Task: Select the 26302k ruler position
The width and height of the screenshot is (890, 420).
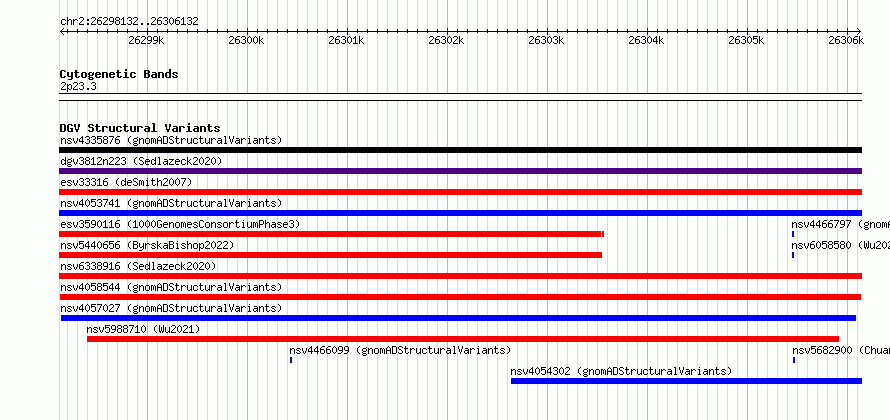Action: coord(446,40)
